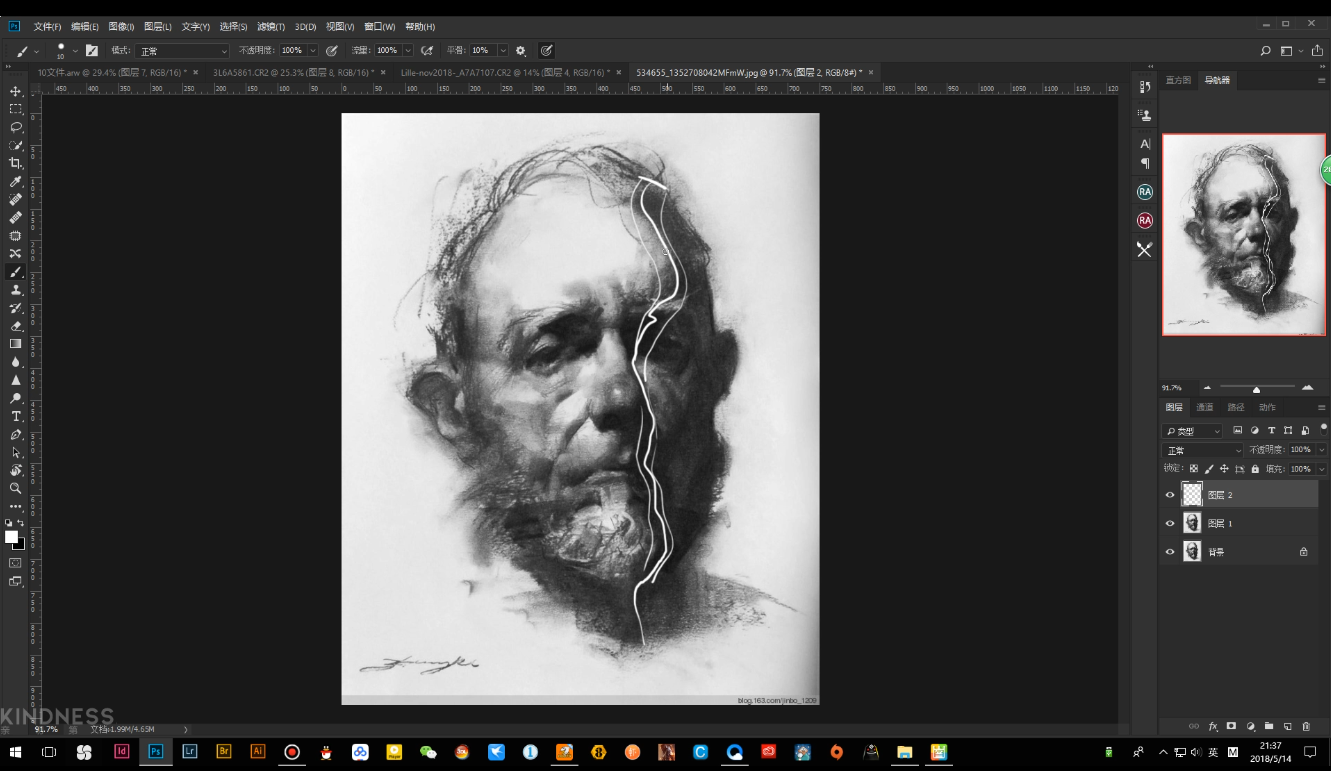
Task: Delete layer with trash icon
Action: pyautogui.click(x=1306, y=726)
